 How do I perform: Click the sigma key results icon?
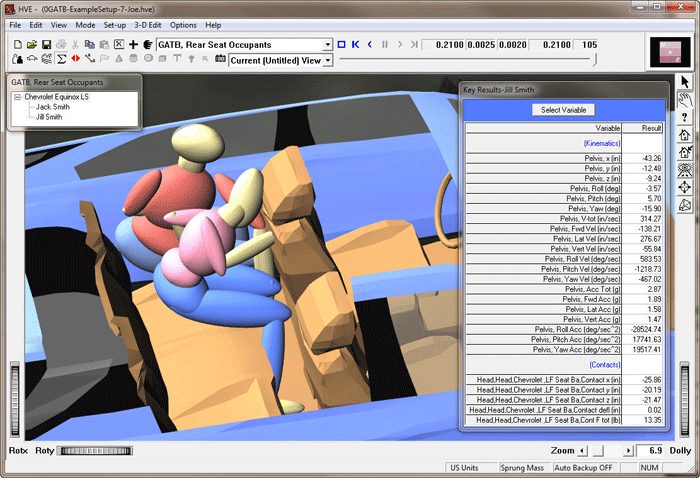click(61, 60)
